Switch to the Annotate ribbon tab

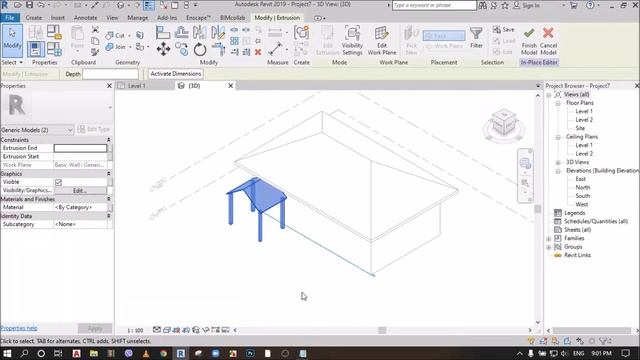(x=85, y=18)
